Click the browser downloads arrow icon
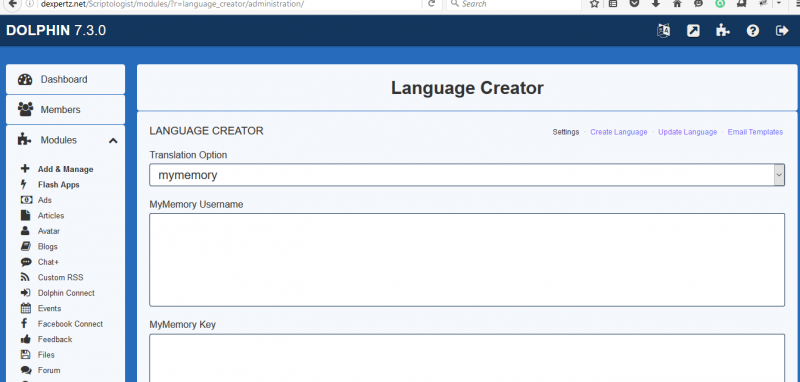 656,4
